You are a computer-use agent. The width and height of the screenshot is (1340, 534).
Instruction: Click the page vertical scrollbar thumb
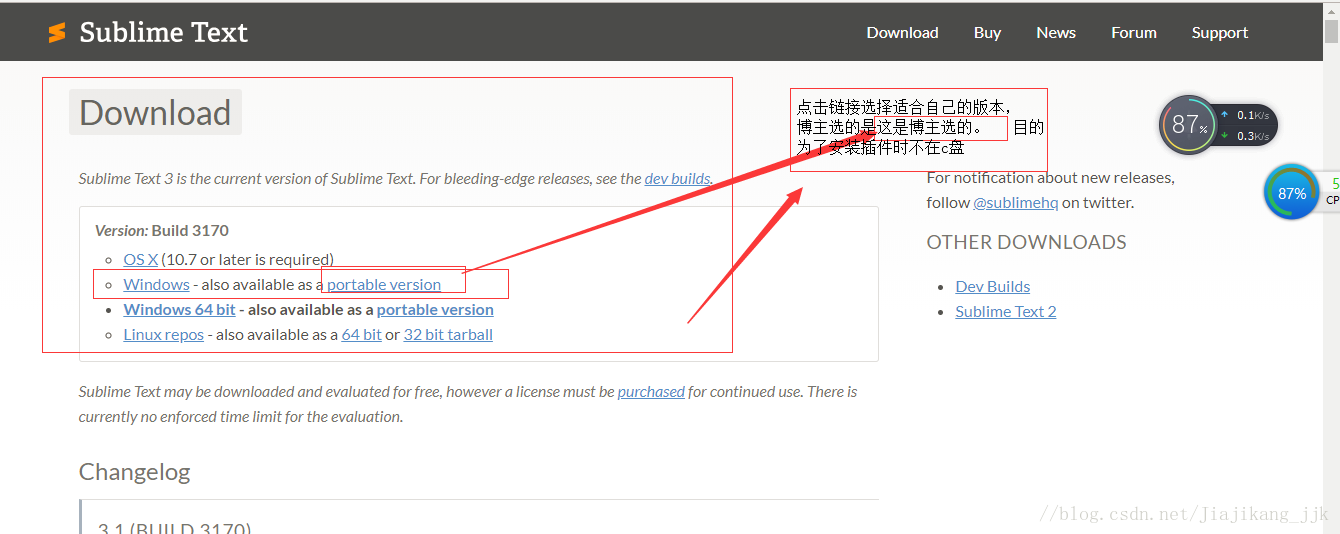pos(1331,32)
